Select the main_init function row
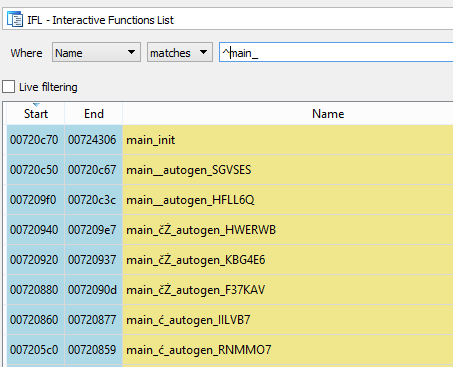Image resolution: width=453 pixels, height=367 pixels. [288, 140]
